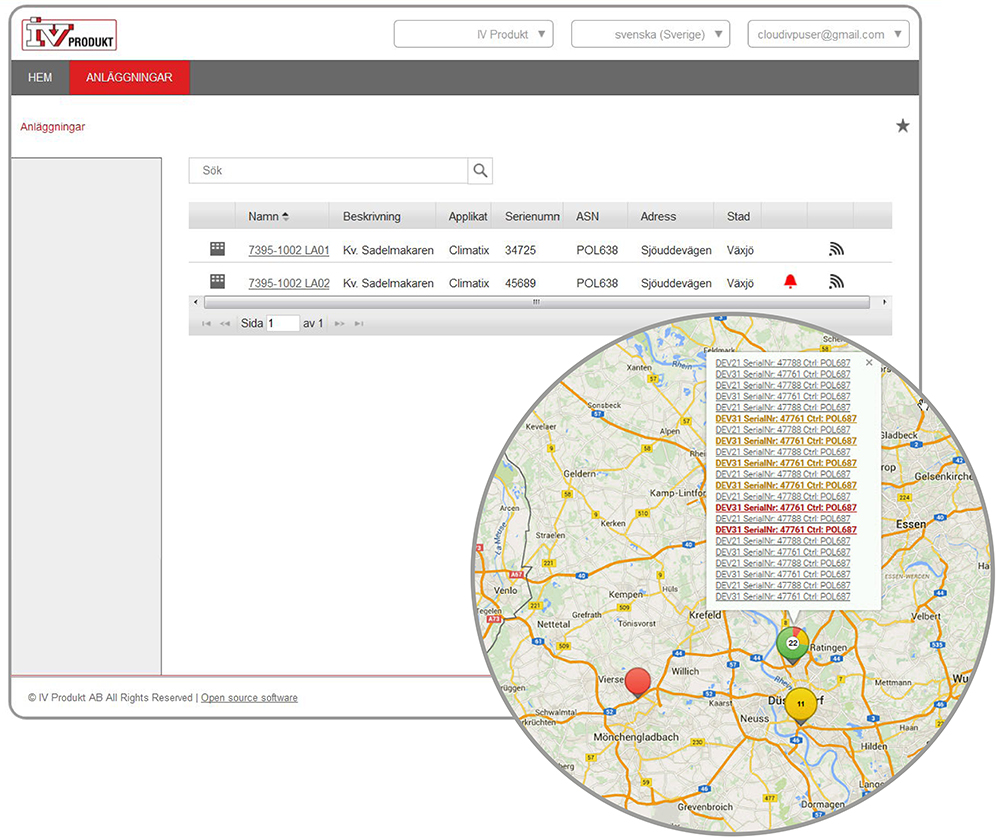Click the right arrow of horizontal scrollbar
The height and width of the screenshot is (840, 1000).
click(885, 302)
